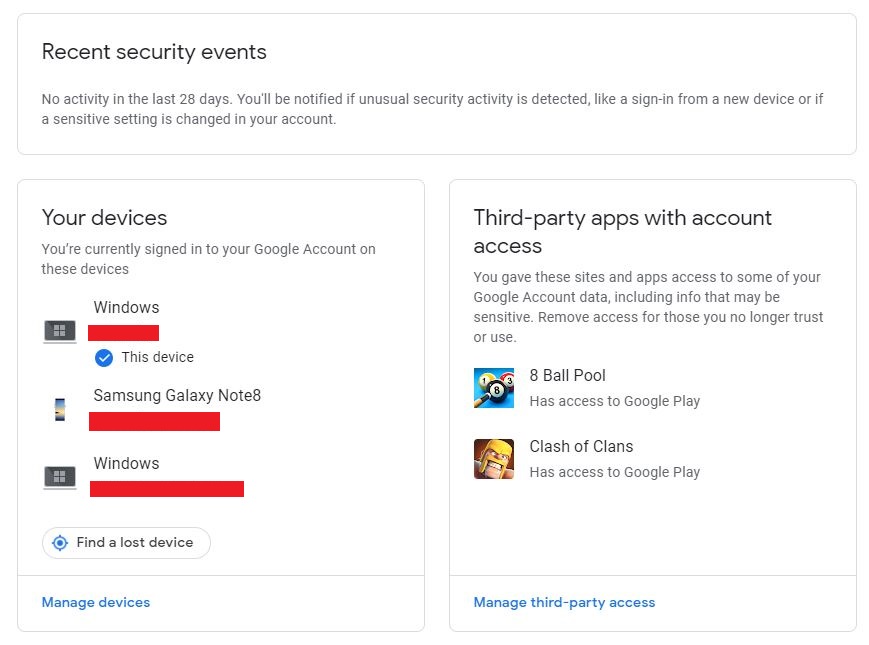Viewport: 869px width, 645px height.
Task: Select the Clash of Clans entry
Action: (x=581, y=446)
